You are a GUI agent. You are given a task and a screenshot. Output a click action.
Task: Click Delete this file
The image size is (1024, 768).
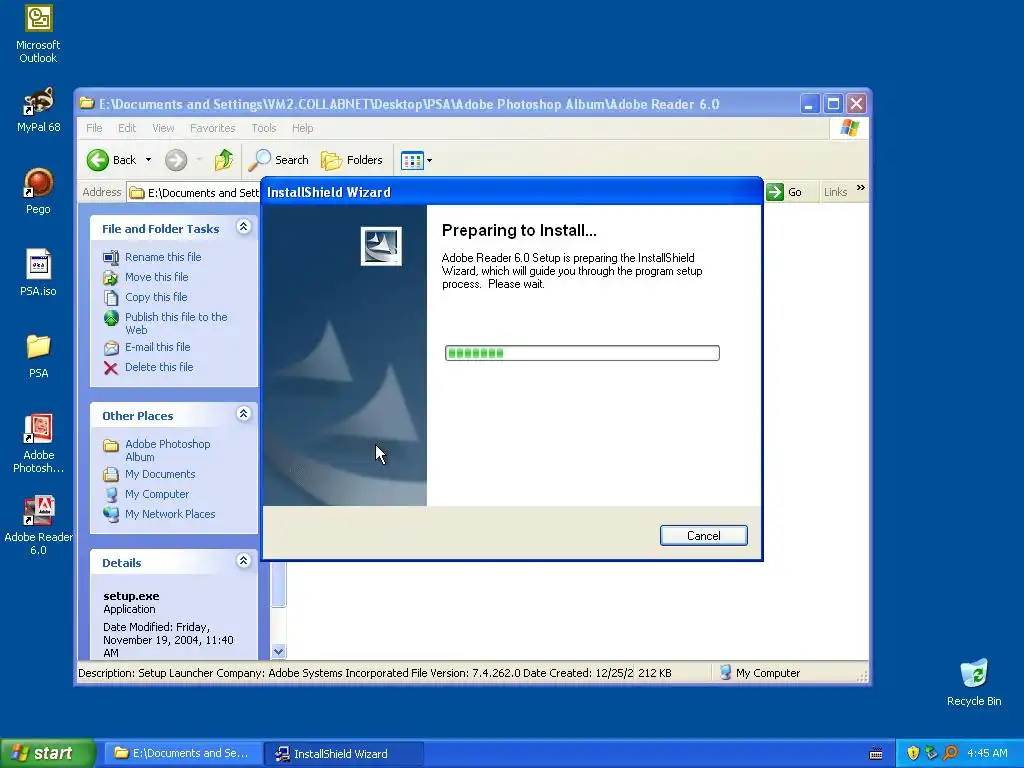159,367
